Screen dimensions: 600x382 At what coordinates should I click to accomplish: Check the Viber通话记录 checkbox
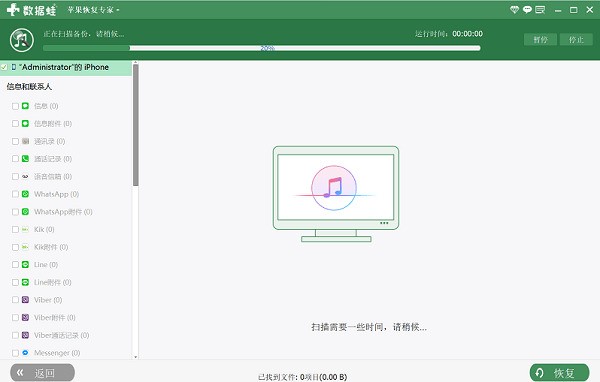coord(15,335)
